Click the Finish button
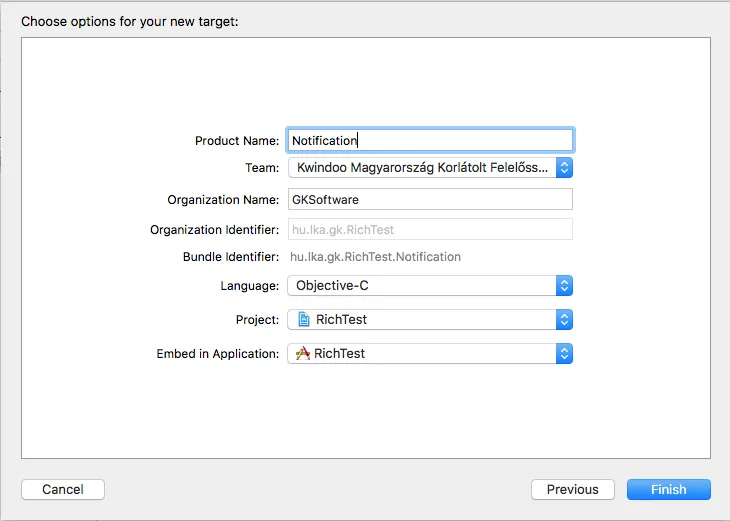The width and height of the screenshot is (730, 521). click(668, 490)
